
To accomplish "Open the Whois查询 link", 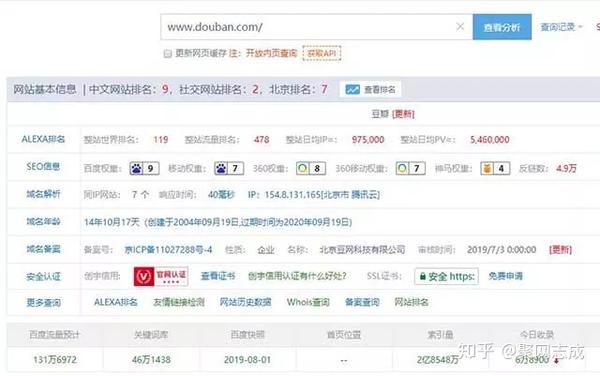I will (x=308, y=302).
